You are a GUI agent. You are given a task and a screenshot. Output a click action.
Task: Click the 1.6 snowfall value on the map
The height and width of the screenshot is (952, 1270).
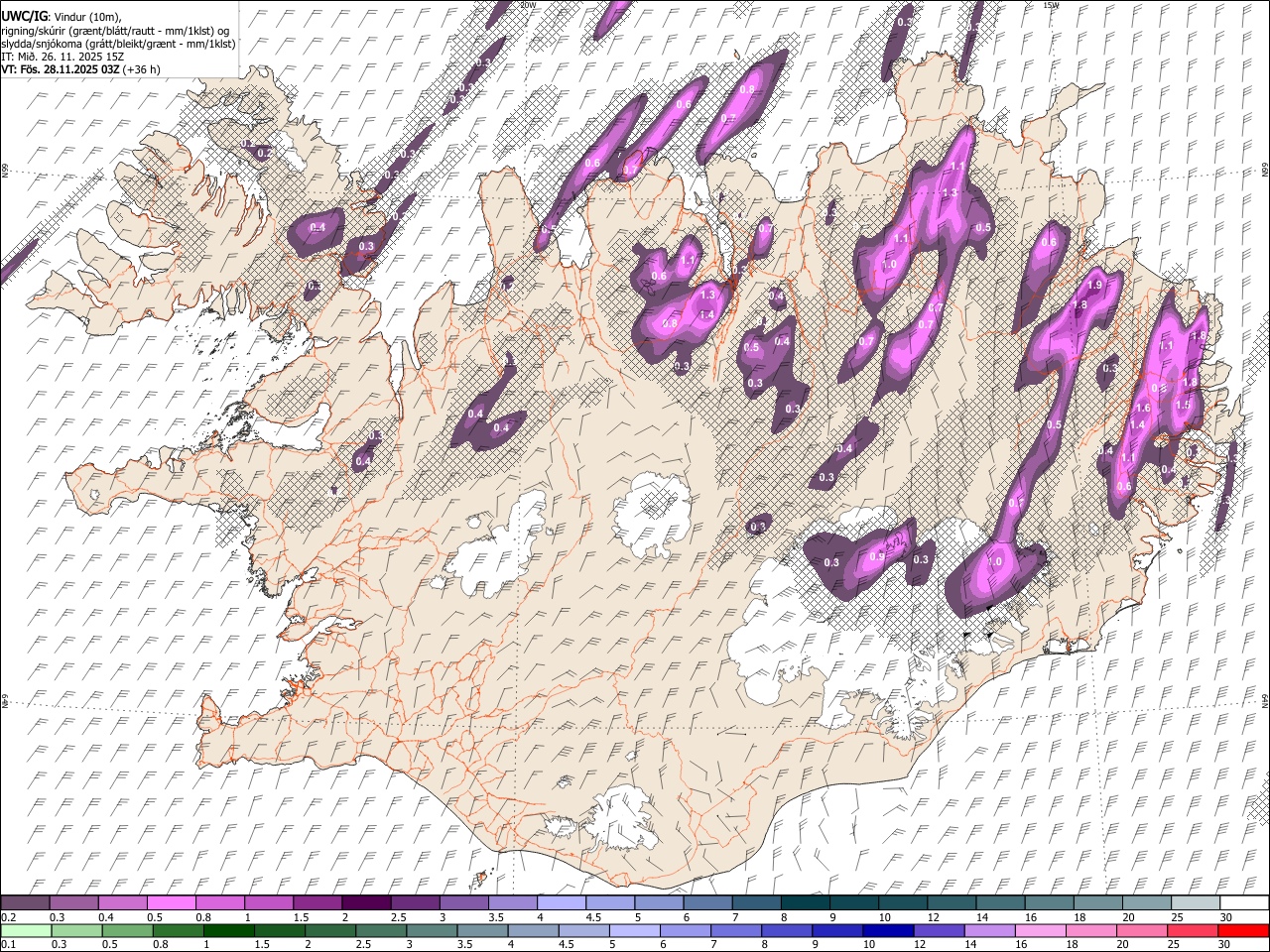1142,408
